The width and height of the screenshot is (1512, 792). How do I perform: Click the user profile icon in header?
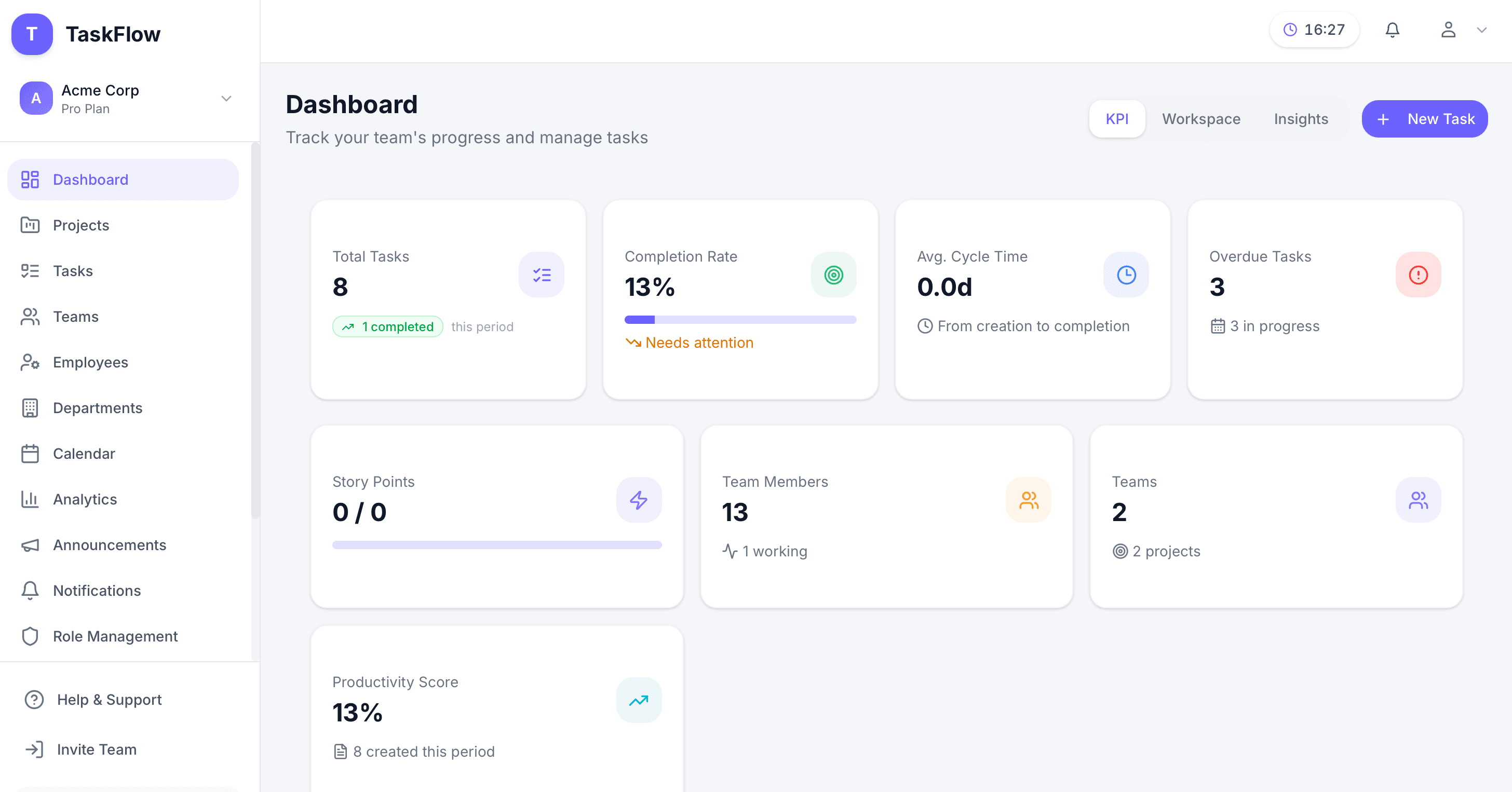(x=1448, y=30)
